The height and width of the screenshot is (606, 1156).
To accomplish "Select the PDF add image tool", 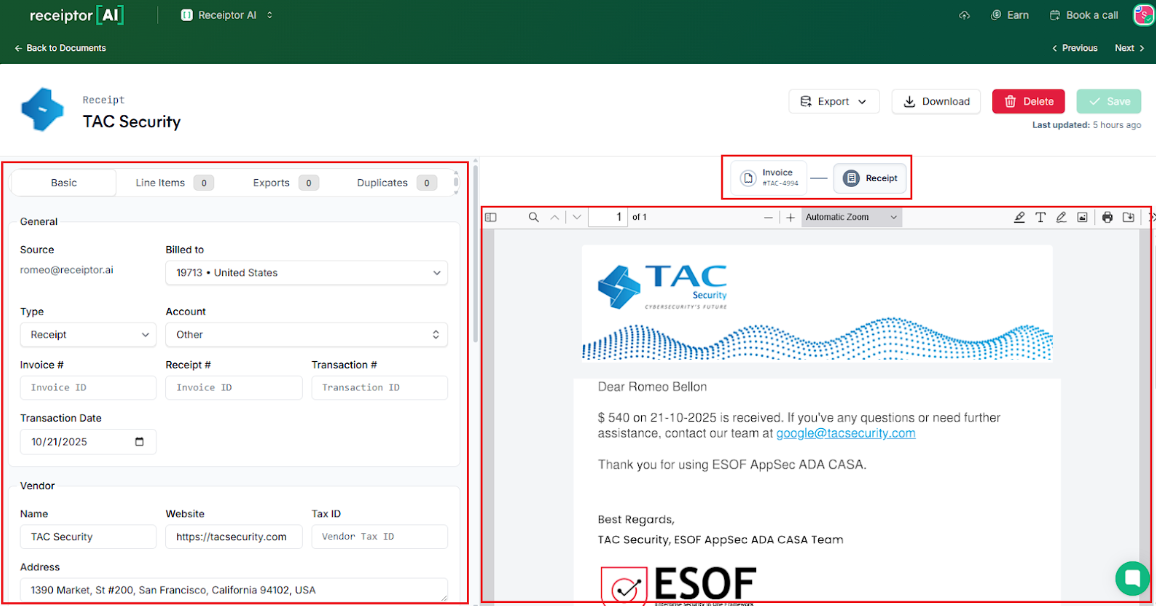I will [x=1082, y=217].
